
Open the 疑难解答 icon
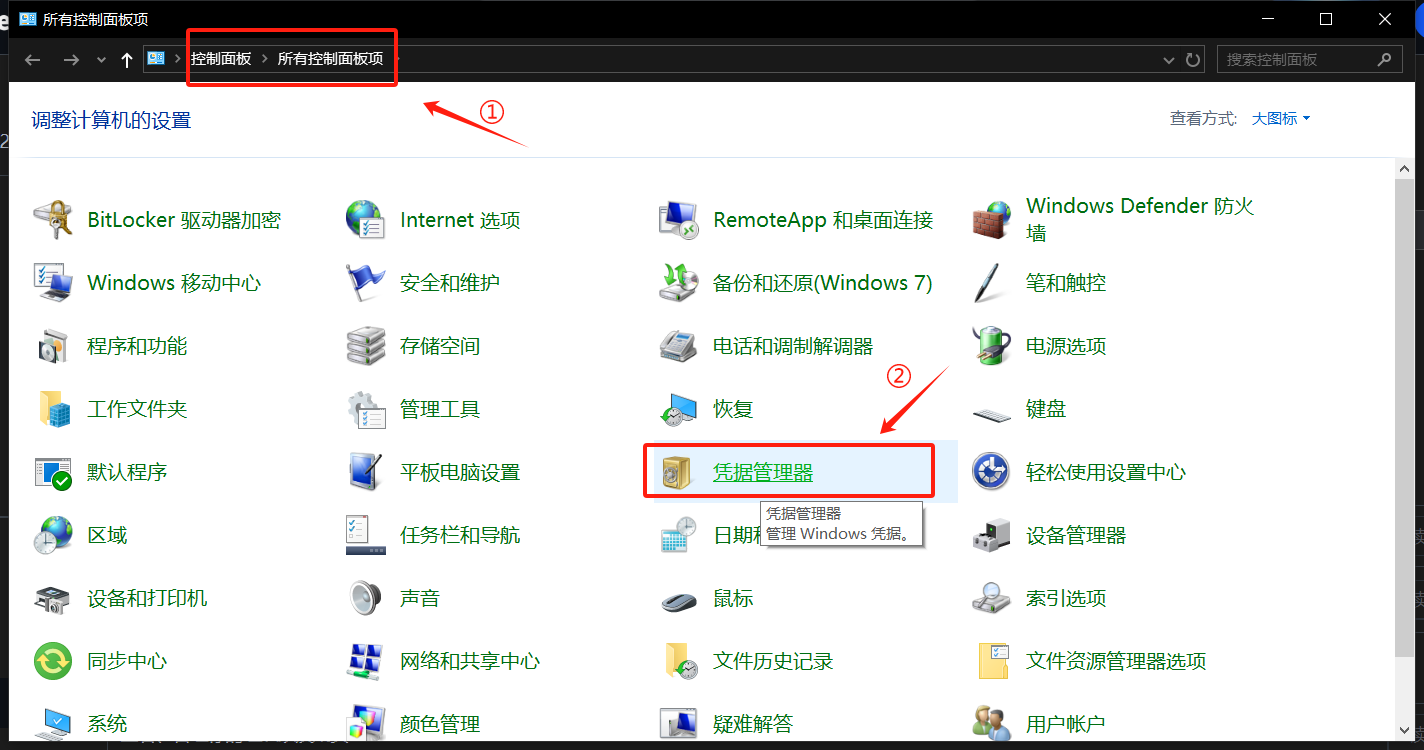678,722
